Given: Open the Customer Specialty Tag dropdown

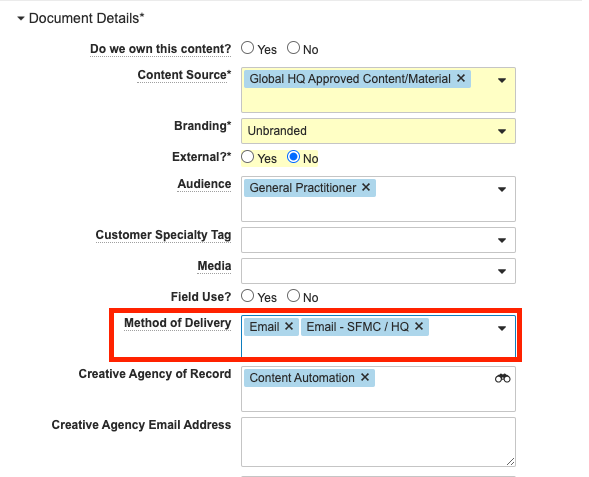Looking at the screenshot, I should tap(378, 240).
